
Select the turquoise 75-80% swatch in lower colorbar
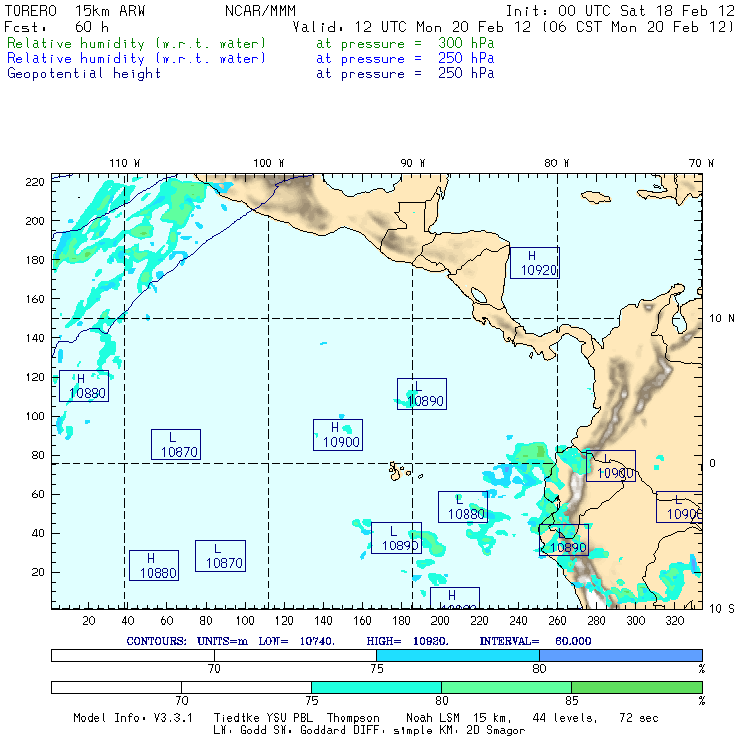click(376, 687)
